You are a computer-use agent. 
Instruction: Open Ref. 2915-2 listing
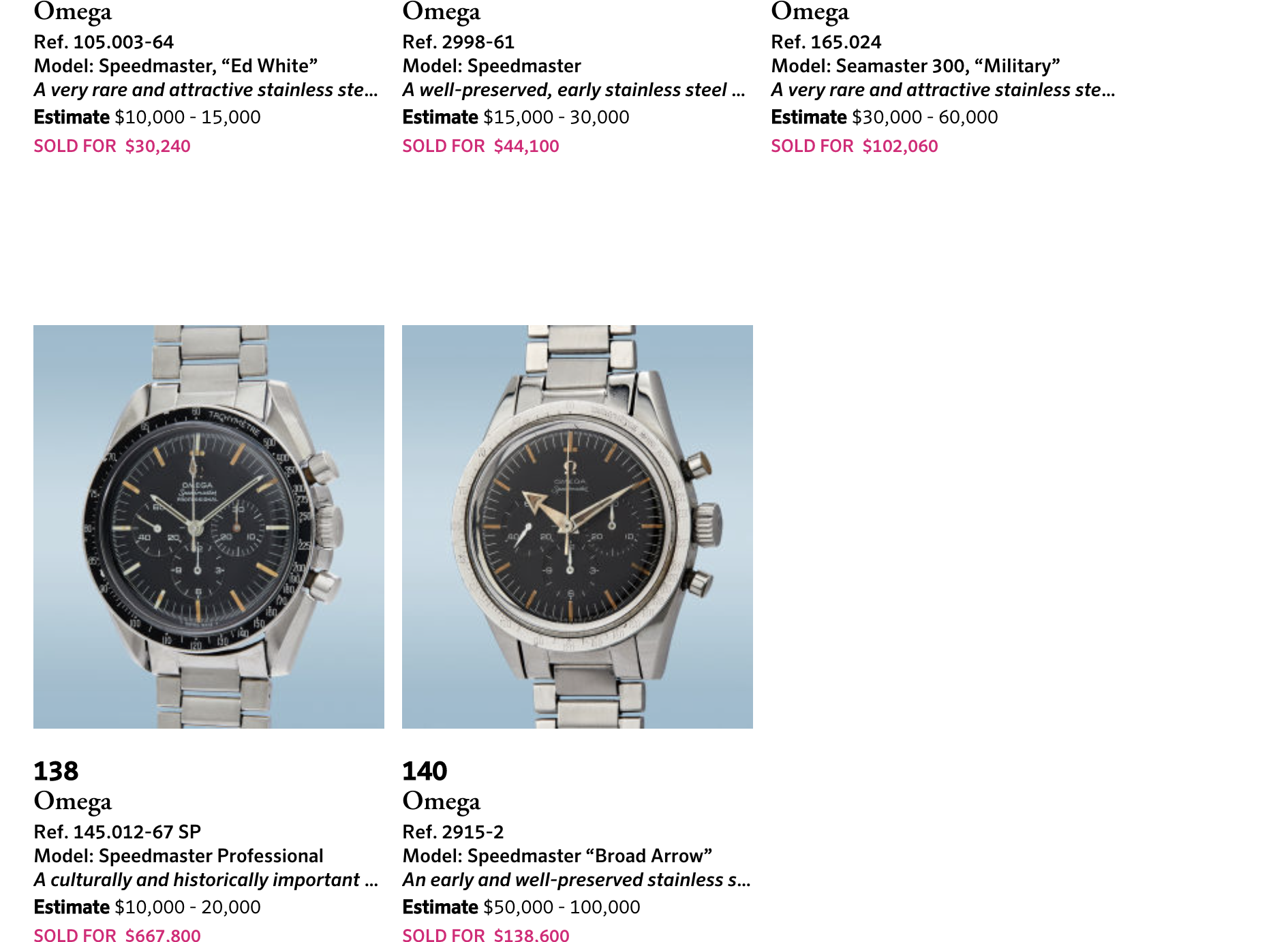(x=453, y=832)
